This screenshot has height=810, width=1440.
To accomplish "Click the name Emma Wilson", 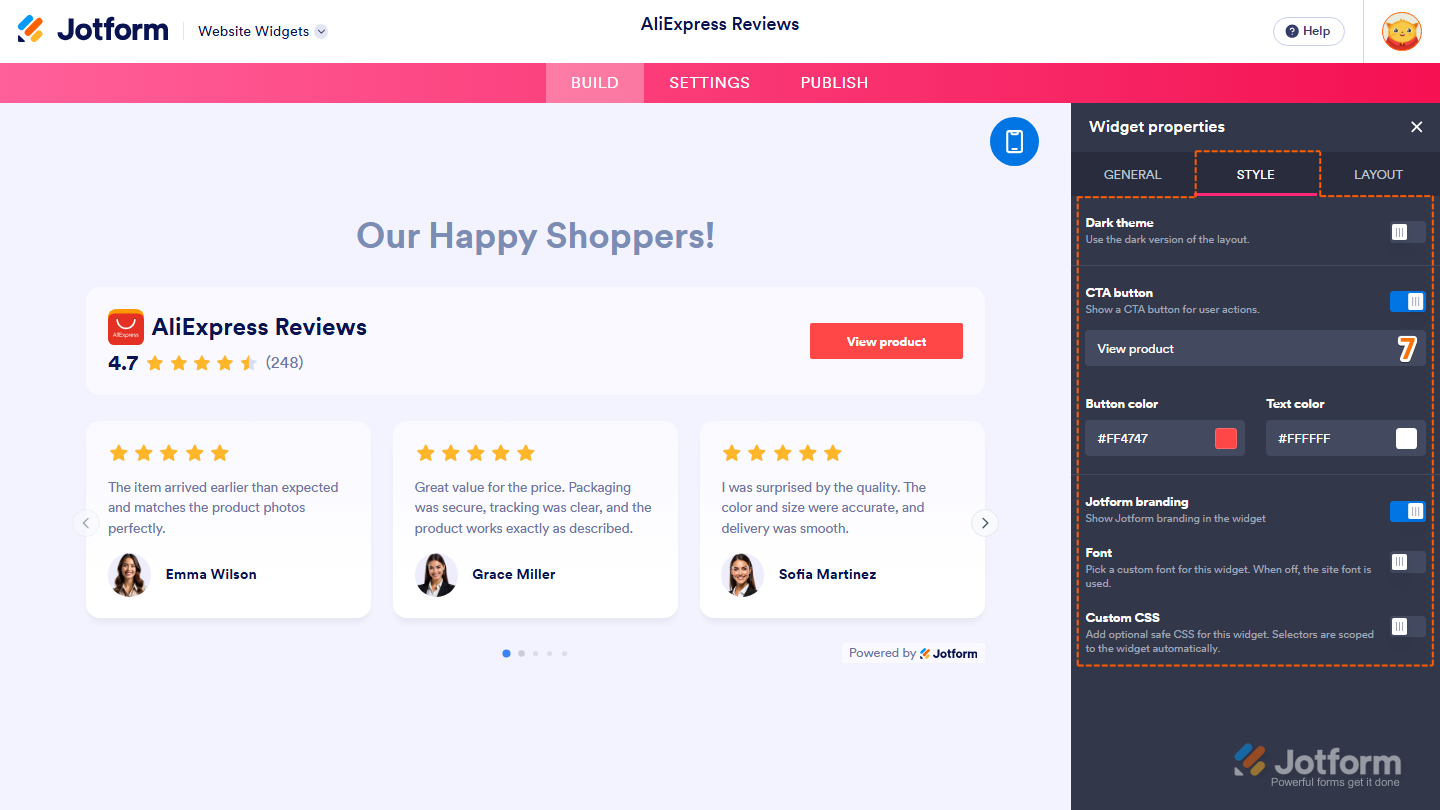I will pyautogui.click(x=211, y=574).
